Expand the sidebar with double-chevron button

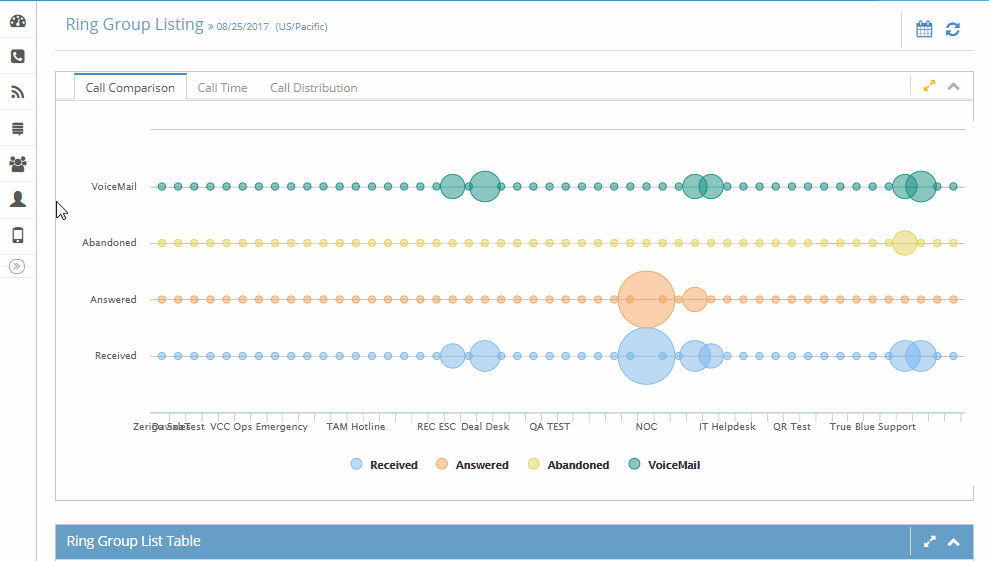(17, 266)
